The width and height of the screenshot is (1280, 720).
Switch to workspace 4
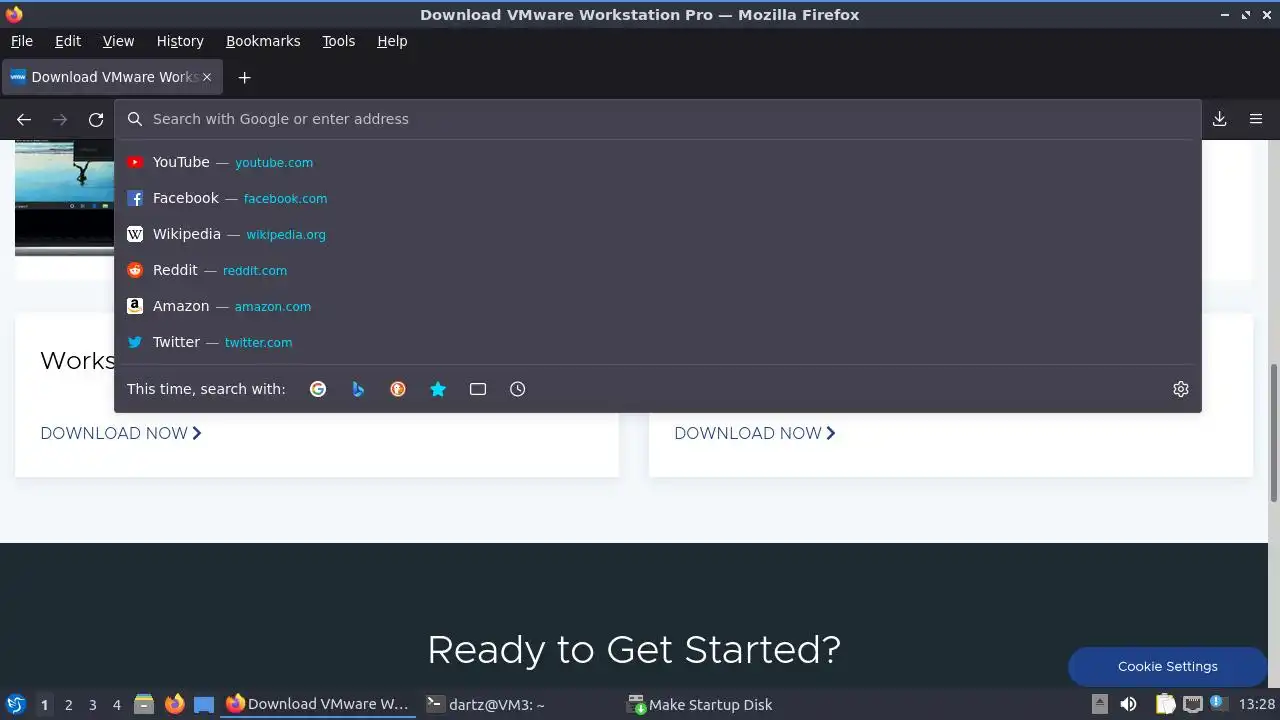coord(116,704)
